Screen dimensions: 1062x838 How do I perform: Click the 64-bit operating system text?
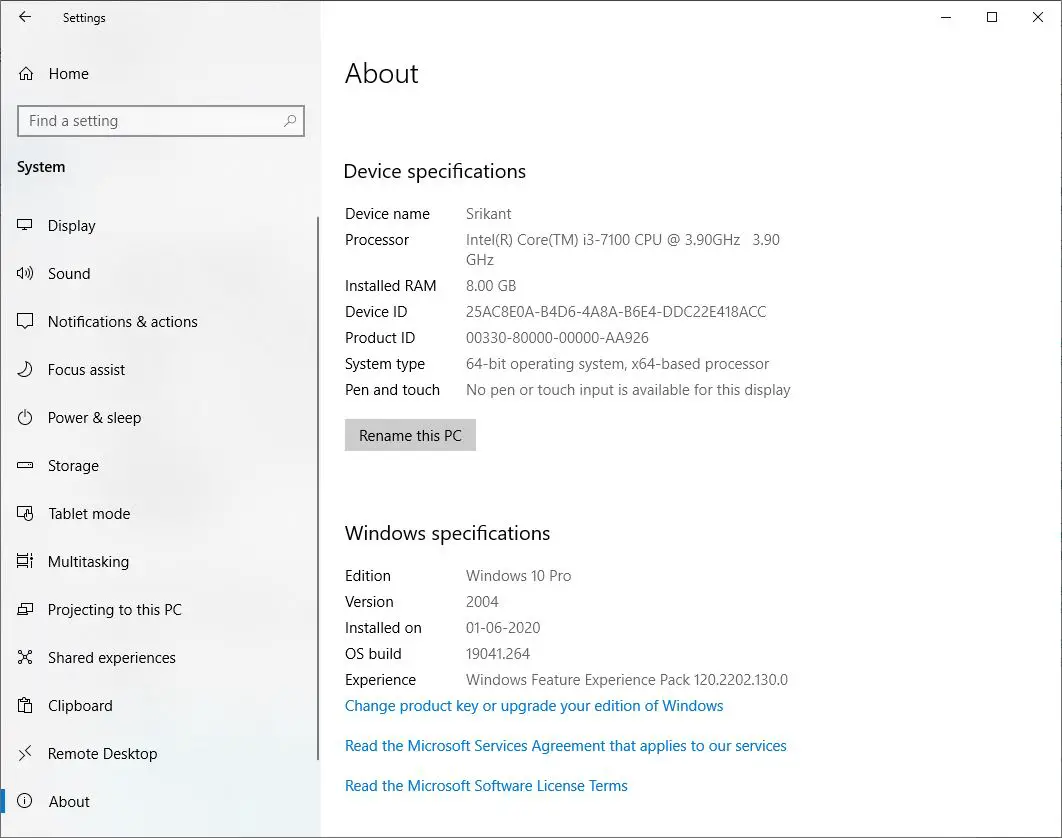click(617, 364)
